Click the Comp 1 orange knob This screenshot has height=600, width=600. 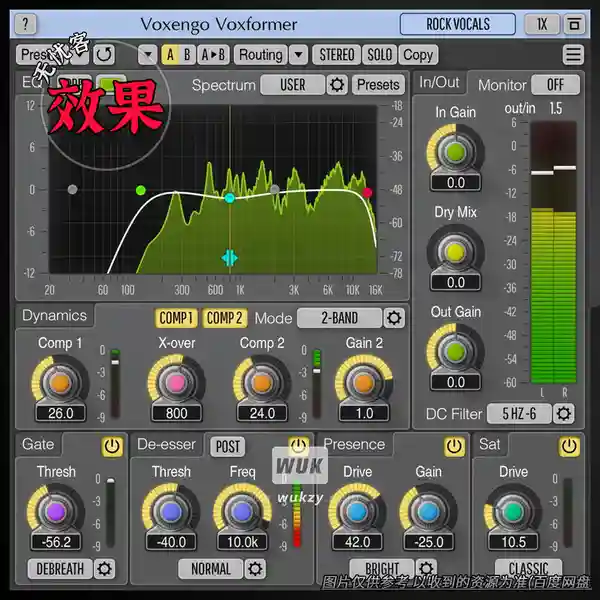60,383
